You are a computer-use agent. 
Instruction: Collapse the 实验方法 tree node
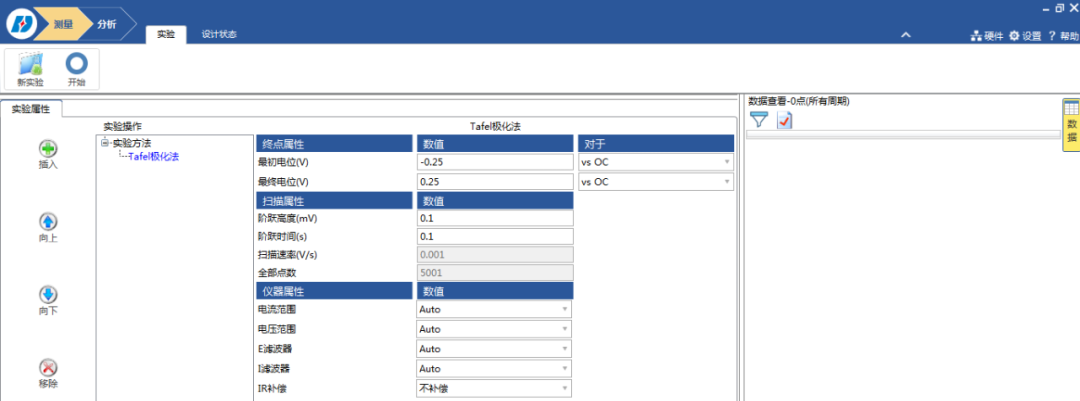point(104,143)
